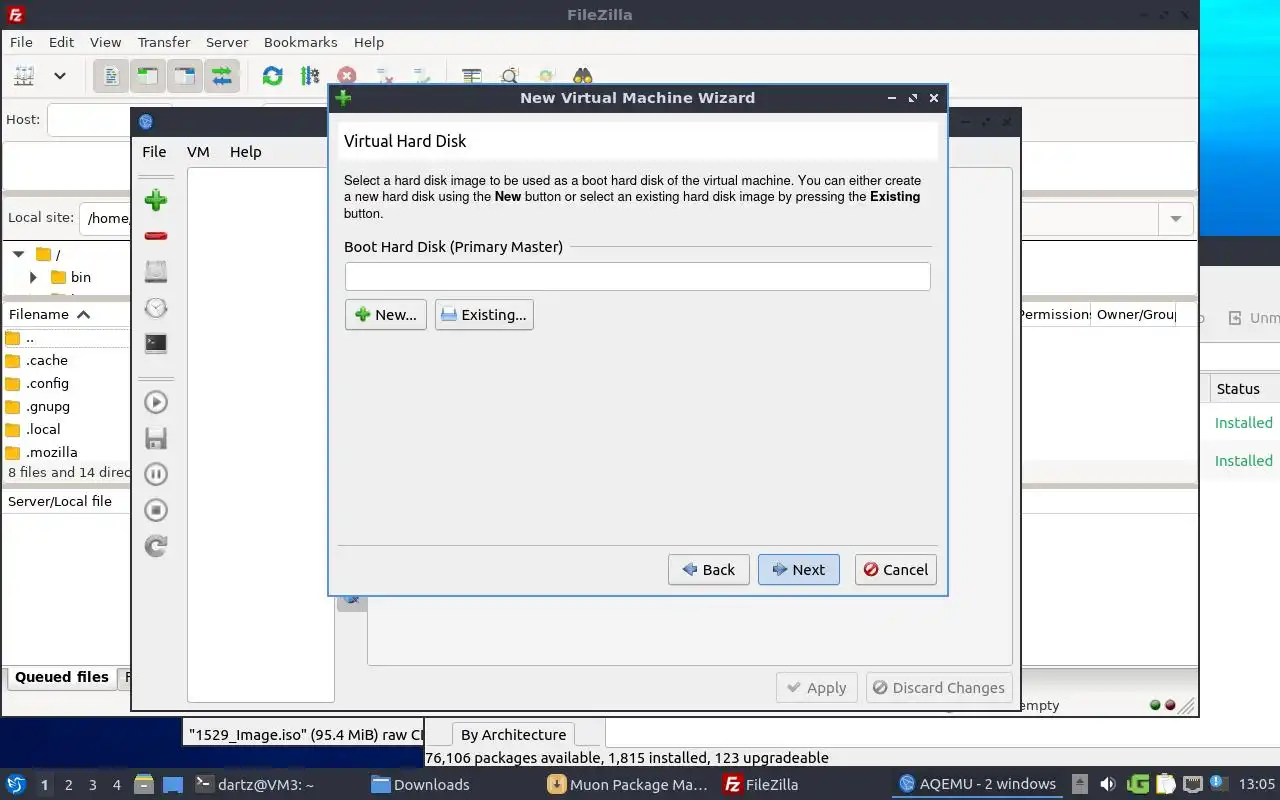This screenshot has height=800, width=1280.
Task: Toggle transfer queue display in FileZilla toolbar
Action: click(222, 76)
